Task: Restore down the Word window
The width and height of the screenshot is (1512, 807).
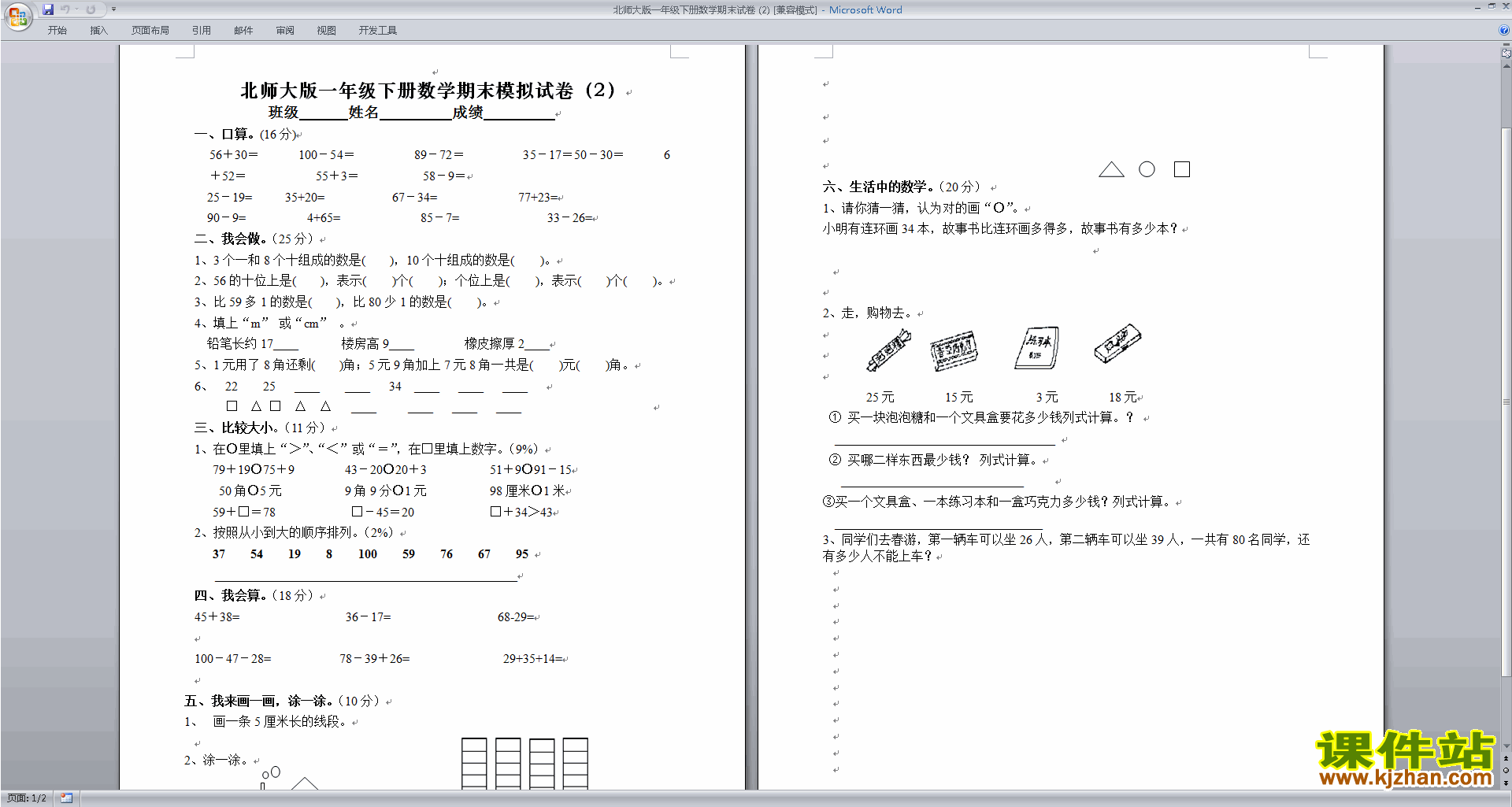Action: [x=1492, y=7]
